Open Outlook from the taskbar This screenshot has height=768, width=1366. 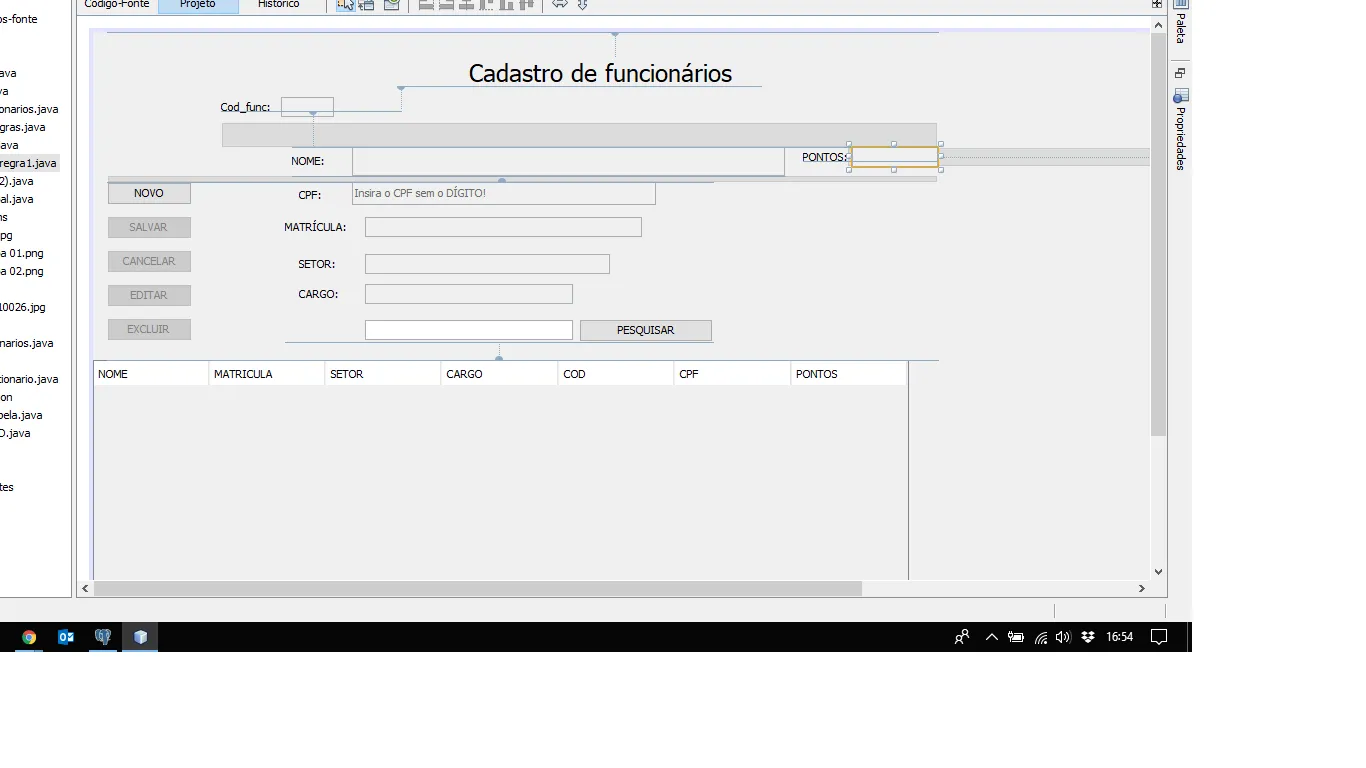coord(66,637)
